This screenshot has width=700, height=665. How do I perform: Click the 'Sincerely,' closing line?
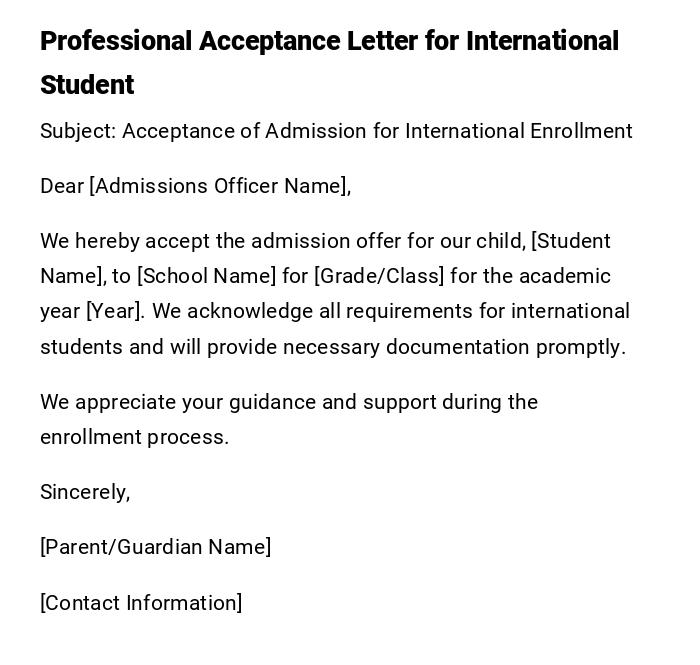point(85,492)
